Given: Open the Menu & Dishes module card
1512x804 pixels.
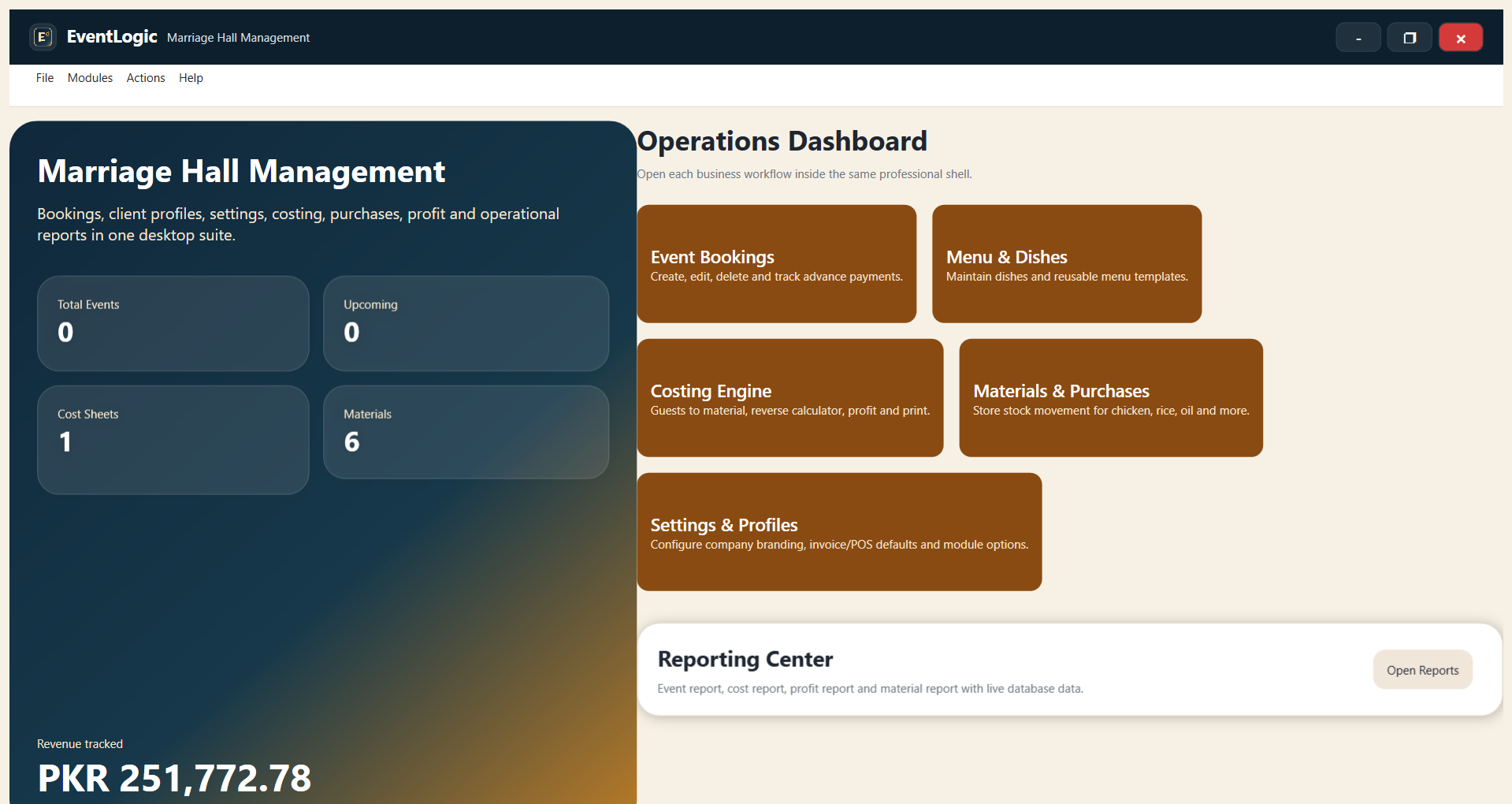Looking at the screenshot, I should click(1066, 263).
